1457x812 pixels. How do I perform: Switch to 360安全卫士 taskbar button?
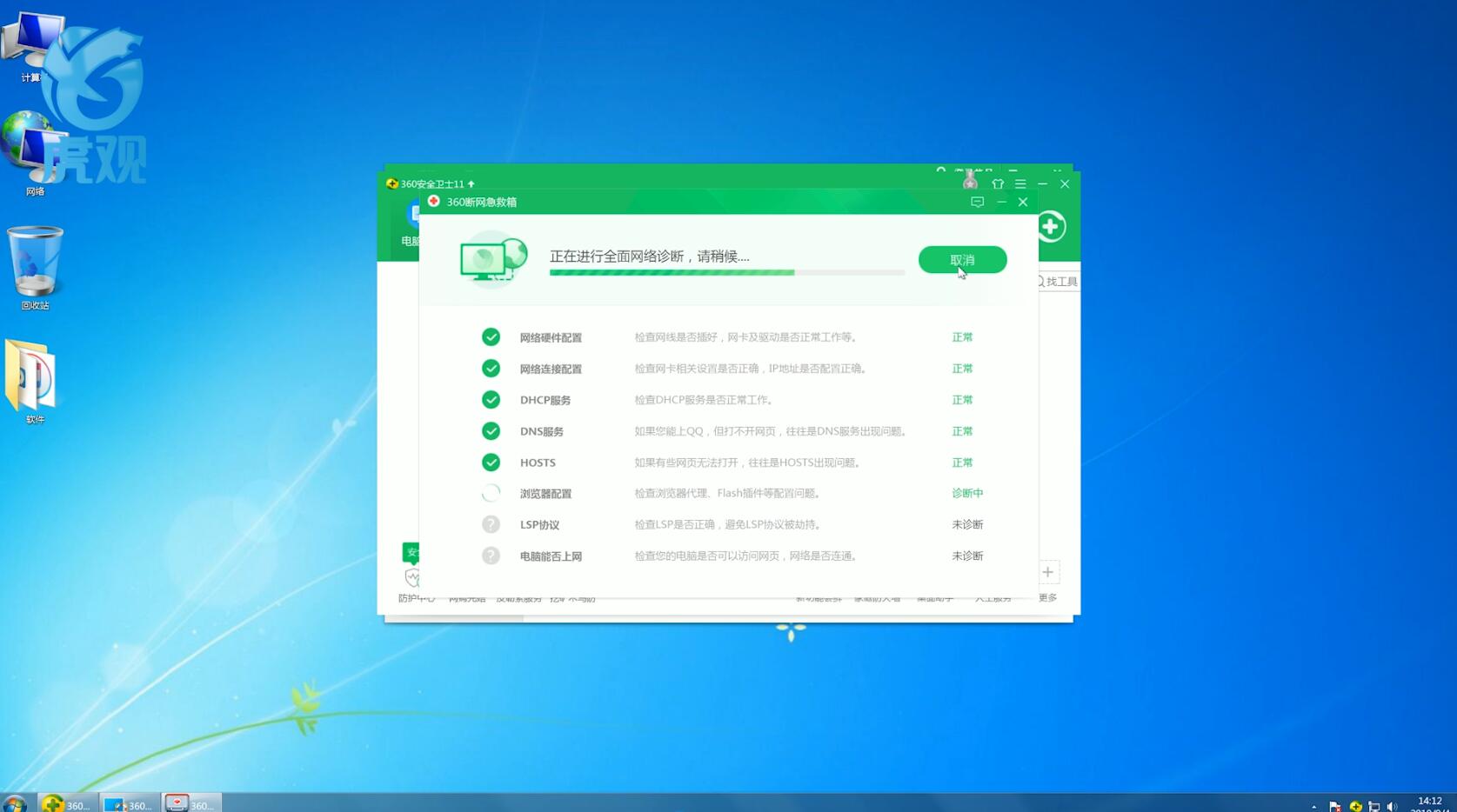(x=68, y=802)
